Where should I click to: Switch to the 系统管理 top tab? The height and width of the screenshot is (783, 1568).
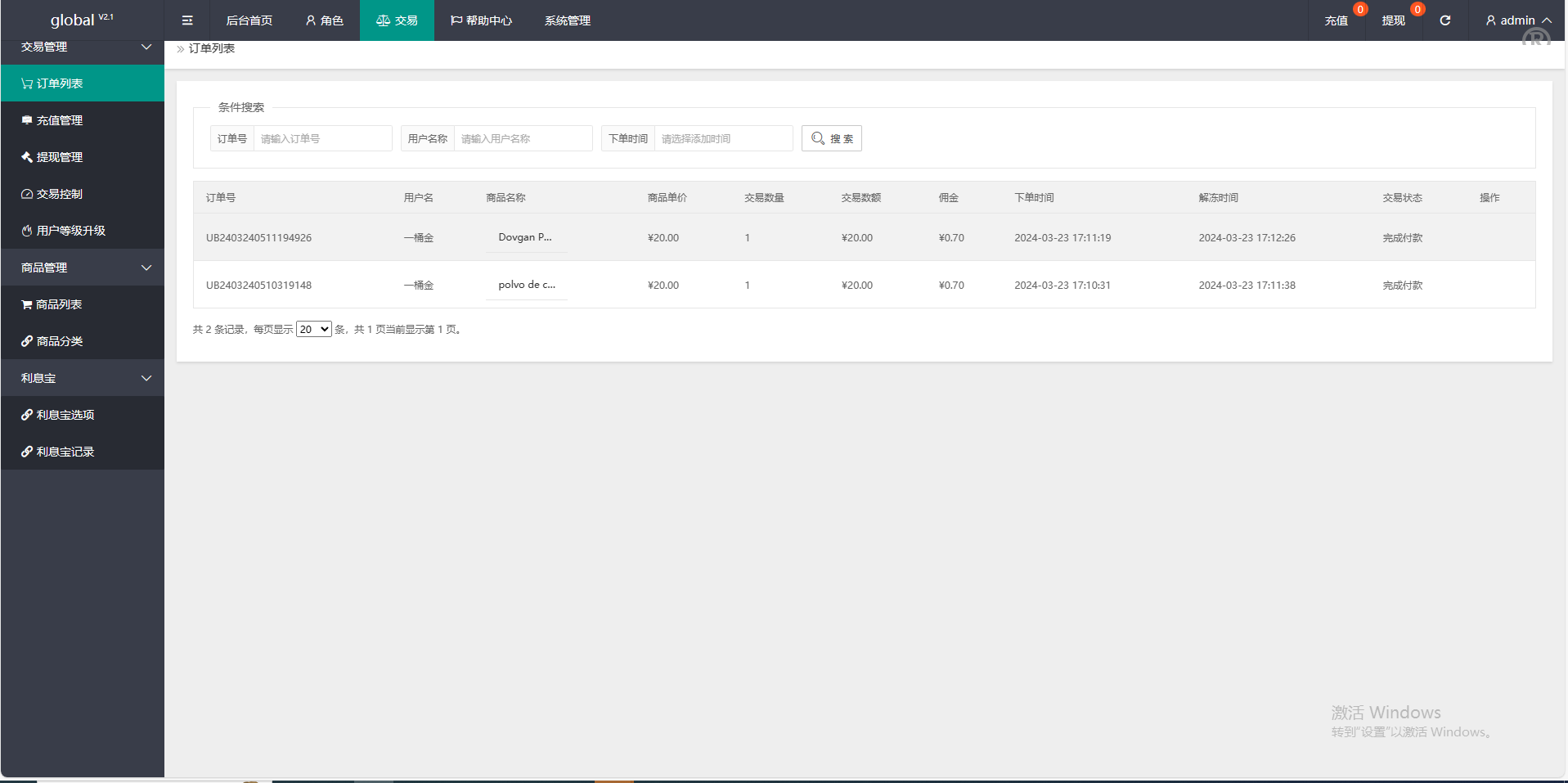coord(568,20)
